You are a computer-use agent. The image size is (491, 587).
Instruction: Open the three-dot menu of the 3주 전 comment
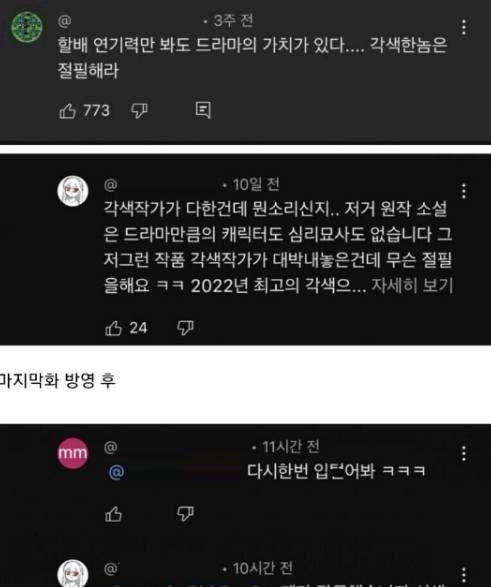coord(464,28)
